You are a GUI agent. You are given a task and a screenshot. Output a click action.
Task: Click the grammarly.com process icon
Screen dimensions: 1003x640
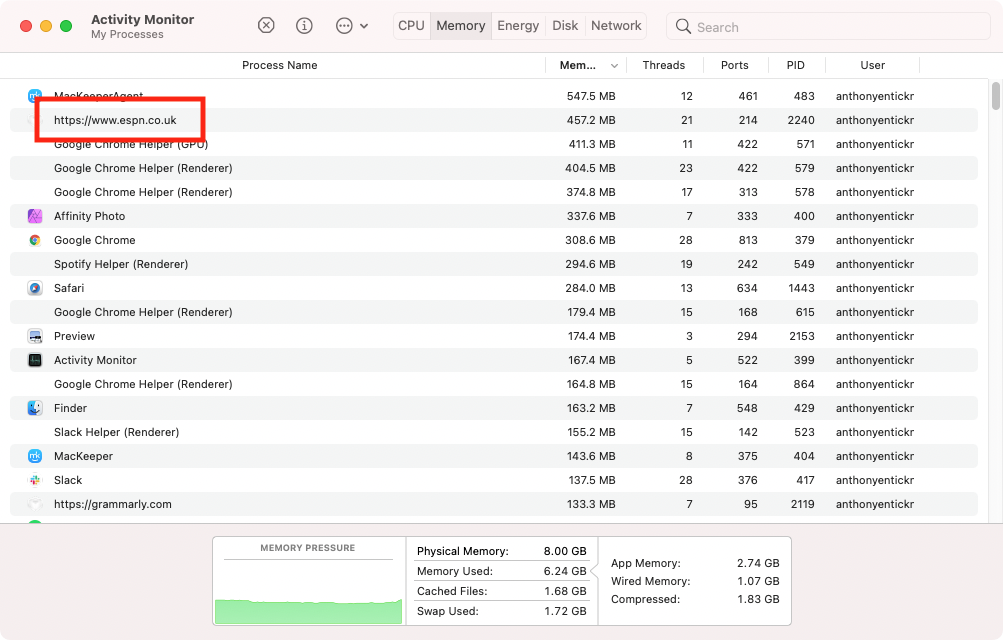35,504
